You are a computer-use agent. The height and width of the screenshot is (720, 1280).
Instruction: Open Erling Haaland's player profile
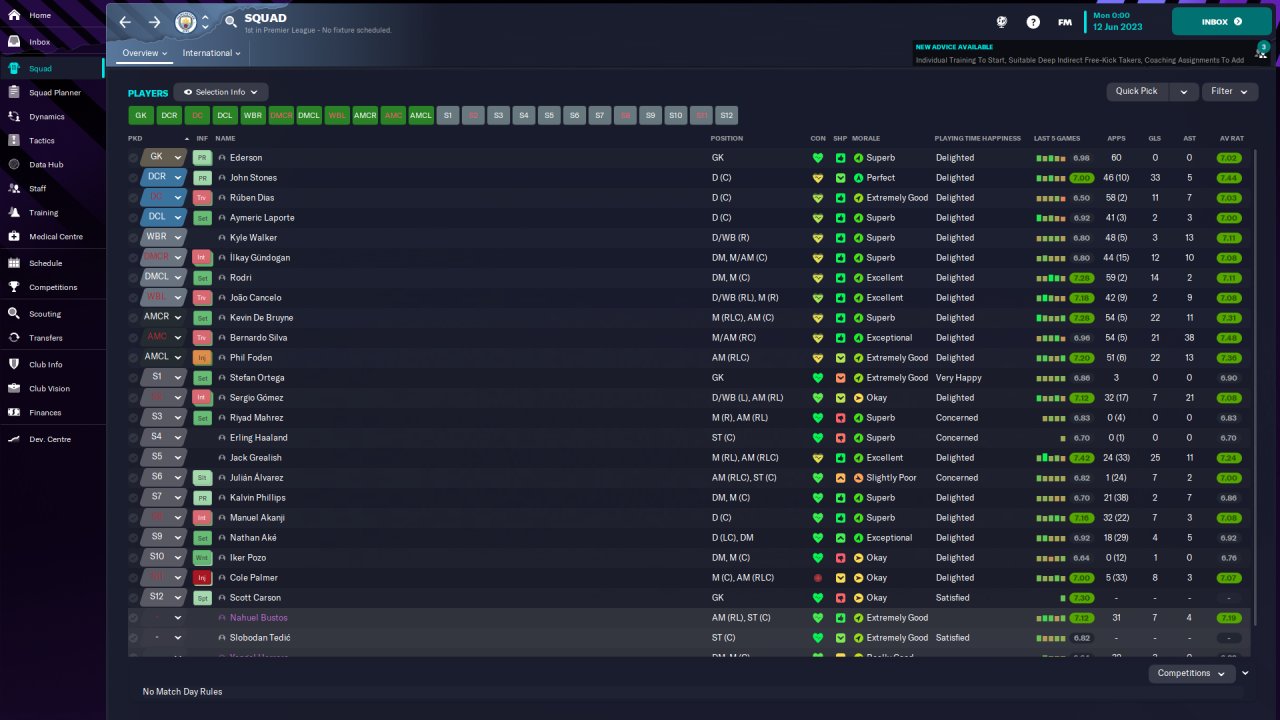coord(258,438)
